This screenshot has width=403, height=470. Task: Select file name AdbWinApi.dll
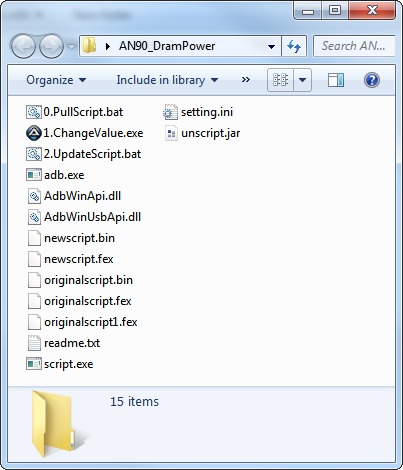click(x=82, y=196)
